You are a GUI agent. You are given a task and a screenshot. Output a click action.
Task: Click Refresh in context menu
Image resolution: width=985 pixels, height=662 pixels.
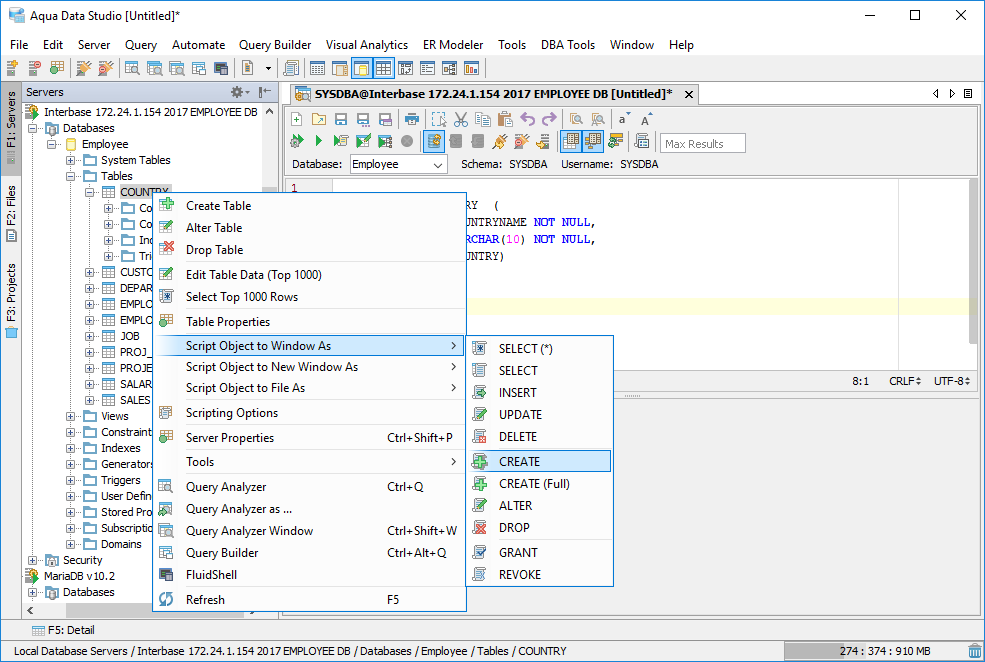pyautogui.click(x=309, y=600)
